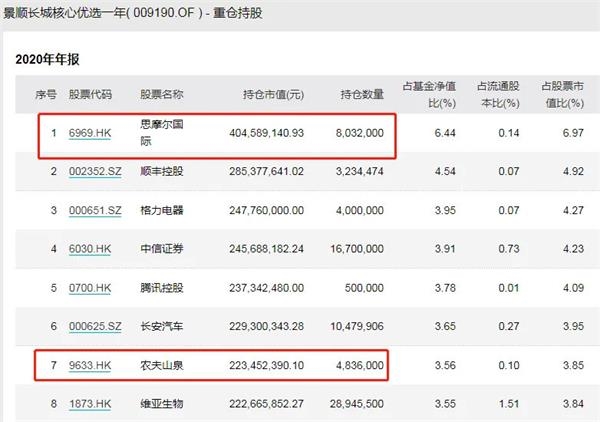Click float share ratio 0.14
This screenshot has height=422, width=600.
click(509, 133)
